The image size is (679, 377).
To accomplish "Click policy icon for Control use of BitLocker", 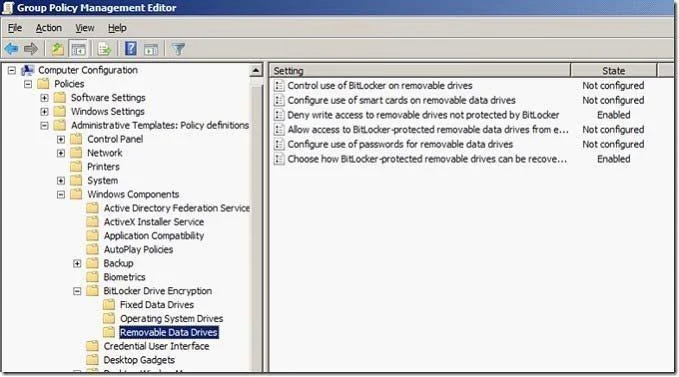I will 279,86.
